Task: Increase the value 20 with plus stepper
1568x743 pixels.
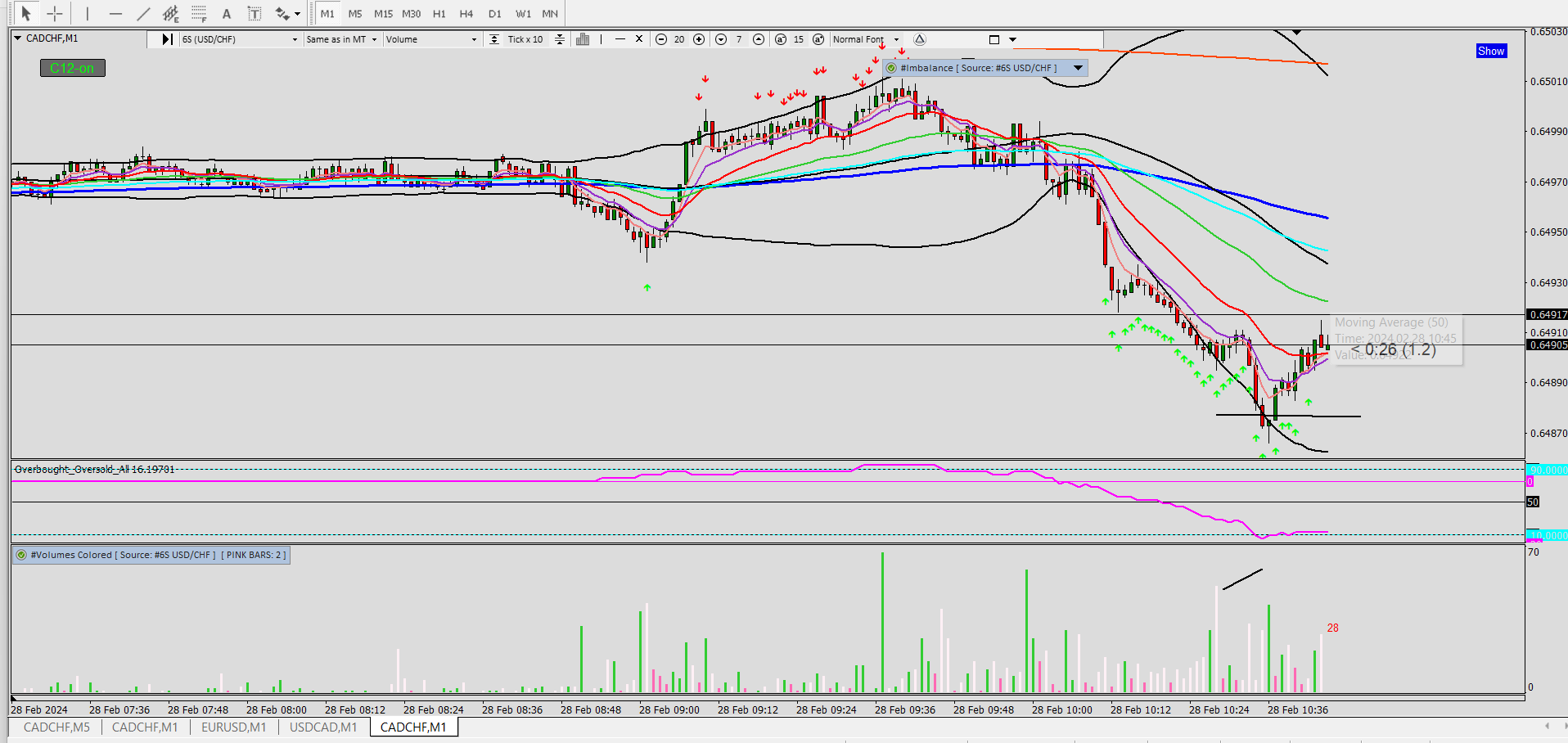Action: point(699,39)
